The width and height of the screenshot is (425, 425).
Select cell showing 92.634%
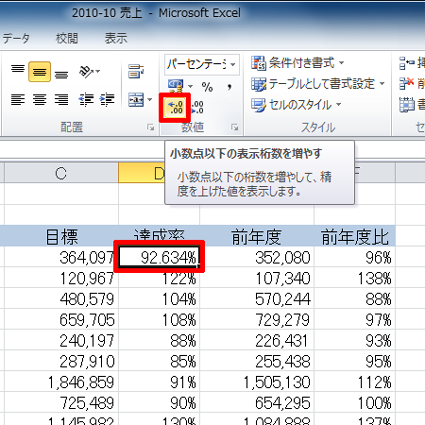[159, 257]
